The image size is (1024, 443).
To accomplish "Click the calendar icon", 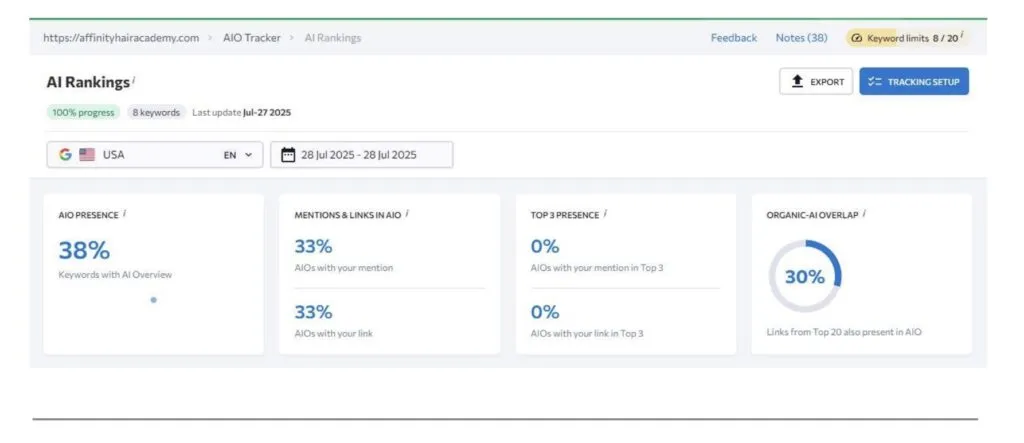I will (x=288, y=155).
